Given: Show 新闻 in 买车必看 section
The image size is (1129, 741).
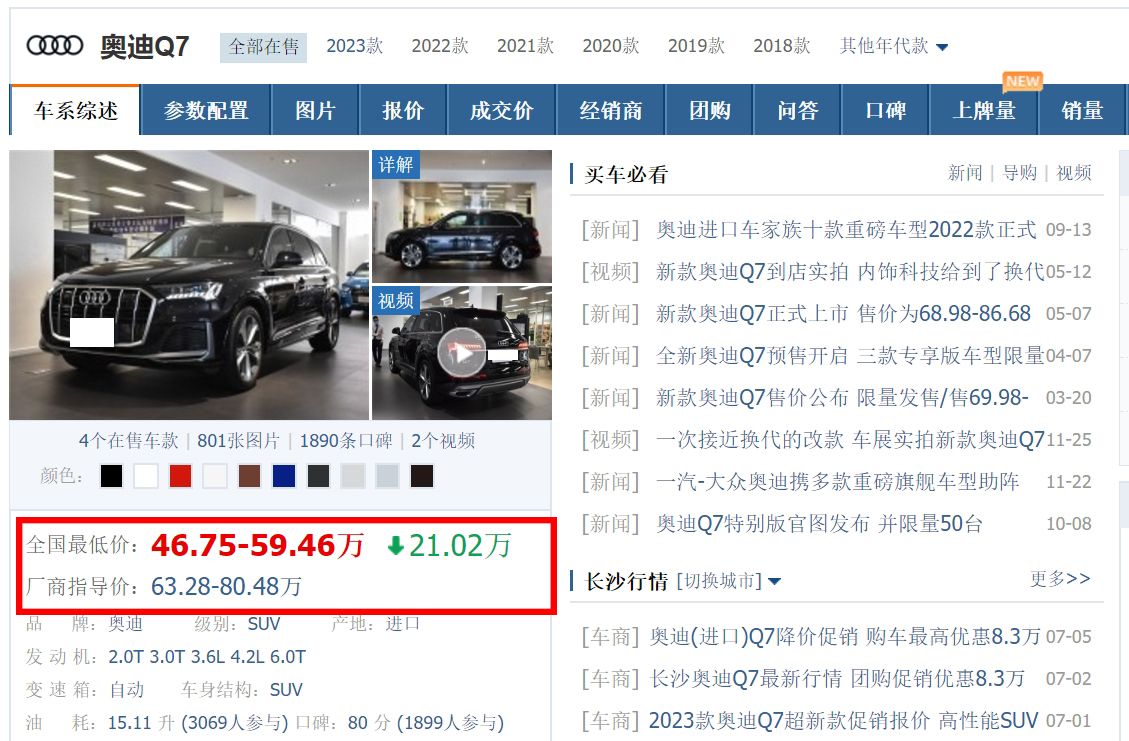Looking at the screenshot, I should click(x=965, y=173).
